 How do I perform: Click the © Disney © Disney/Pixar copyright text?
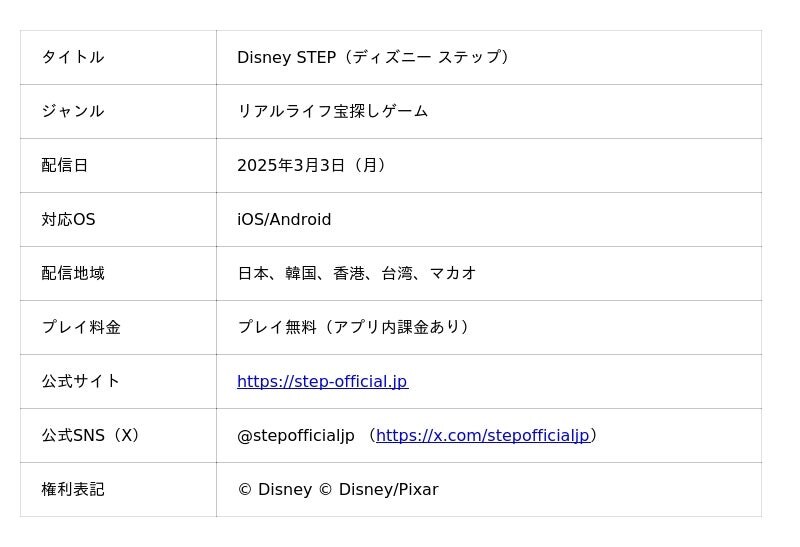click(x=337, y=489)
